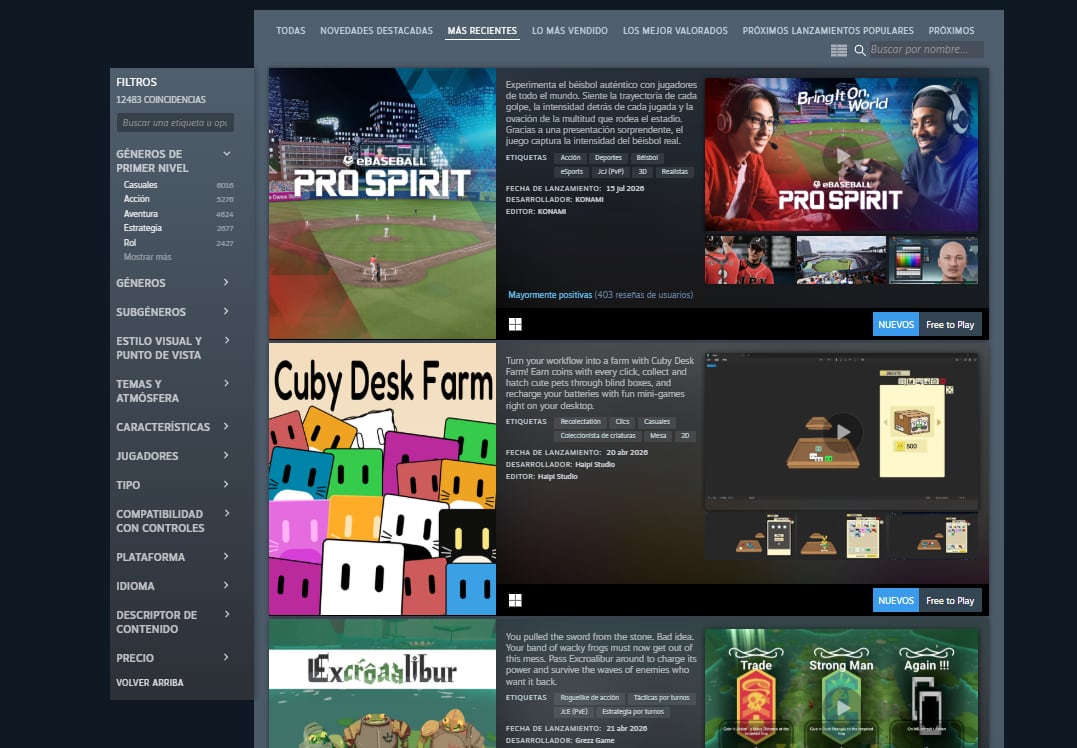Toggle the Estrategia genre filter
The image size is (1077, 748).
pos(144,227)
